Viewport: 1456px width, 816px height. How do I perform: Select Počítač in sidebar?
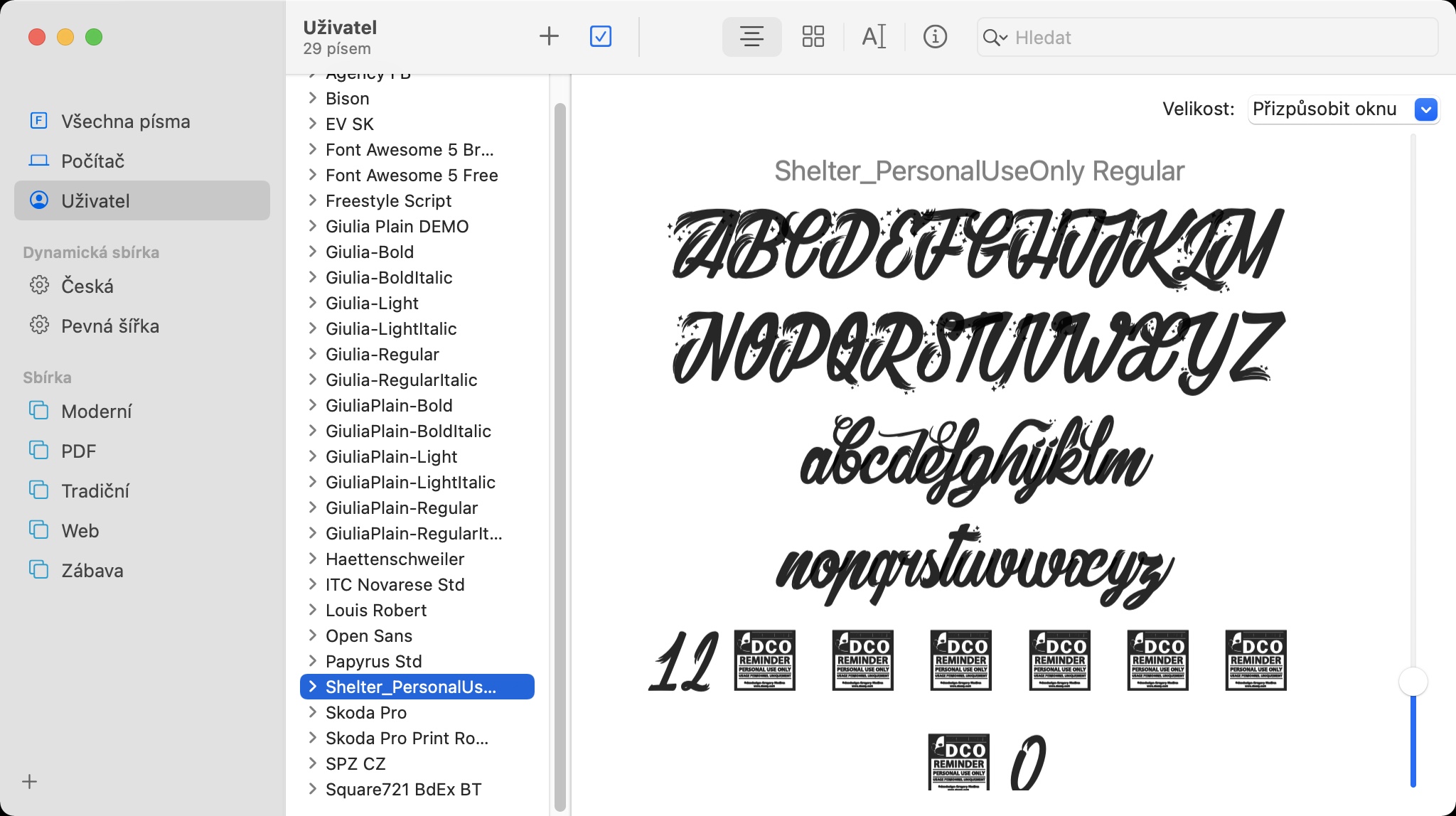tap(92, 161)
